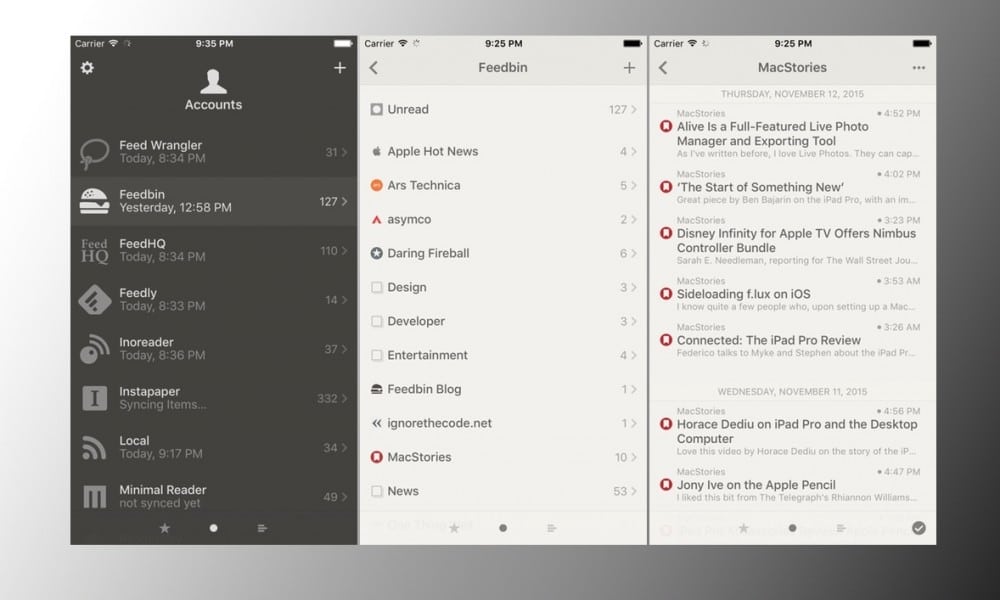Tap the ignorethecode.net chevrons icon

(376, 423)
